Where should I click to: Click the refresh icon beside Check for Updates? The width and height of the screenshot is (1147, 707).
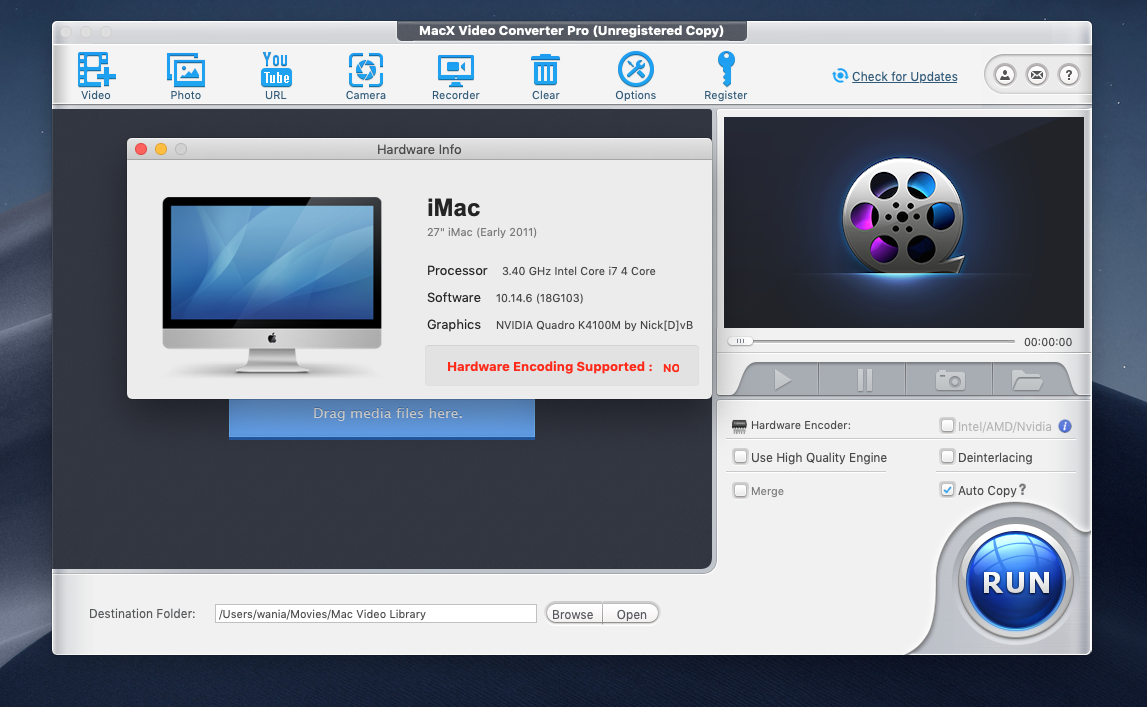tap(840, 76)
